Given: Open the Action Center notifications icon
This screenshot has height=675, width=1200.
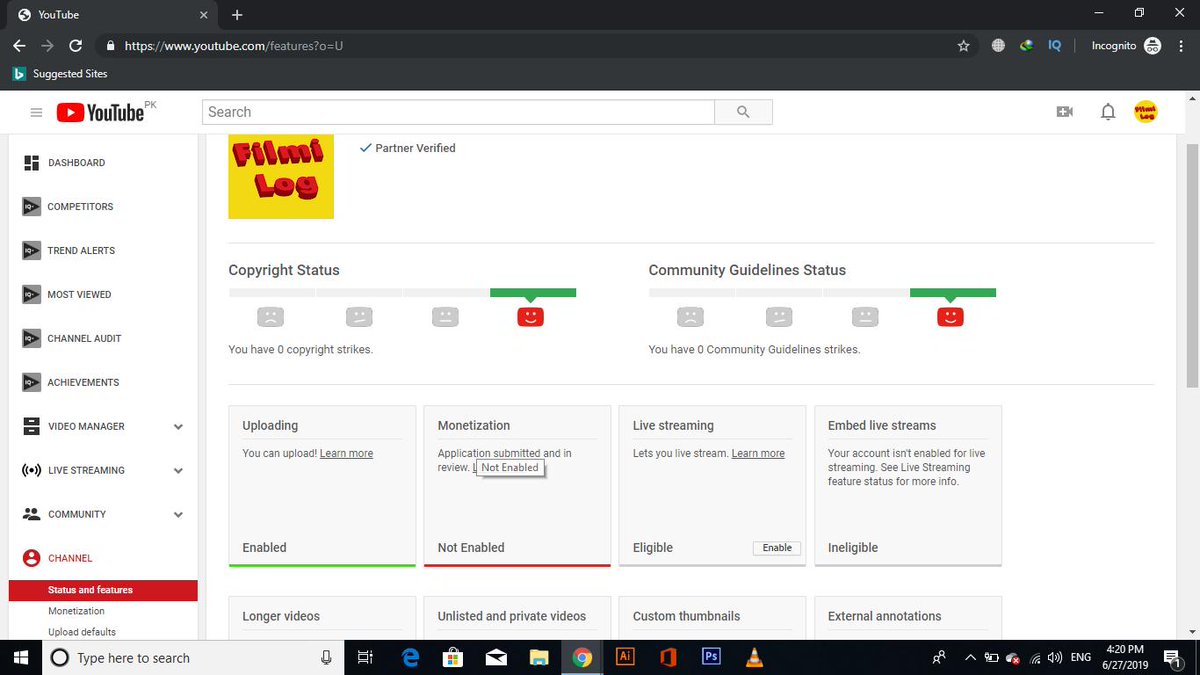Looking at the screenshot, I should click(1171, 657).
